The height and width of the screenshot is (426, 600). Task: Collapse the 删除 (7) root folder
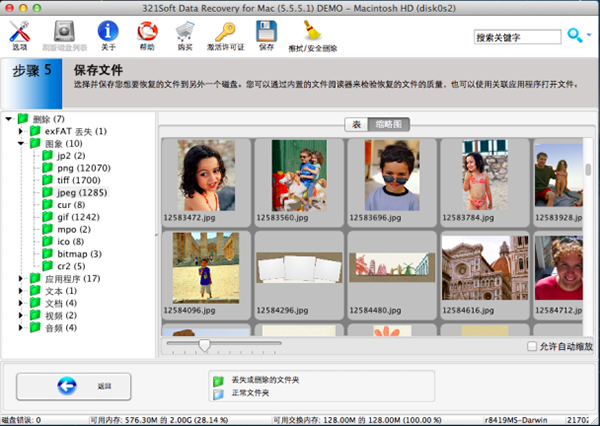click(x=8, y=119)
